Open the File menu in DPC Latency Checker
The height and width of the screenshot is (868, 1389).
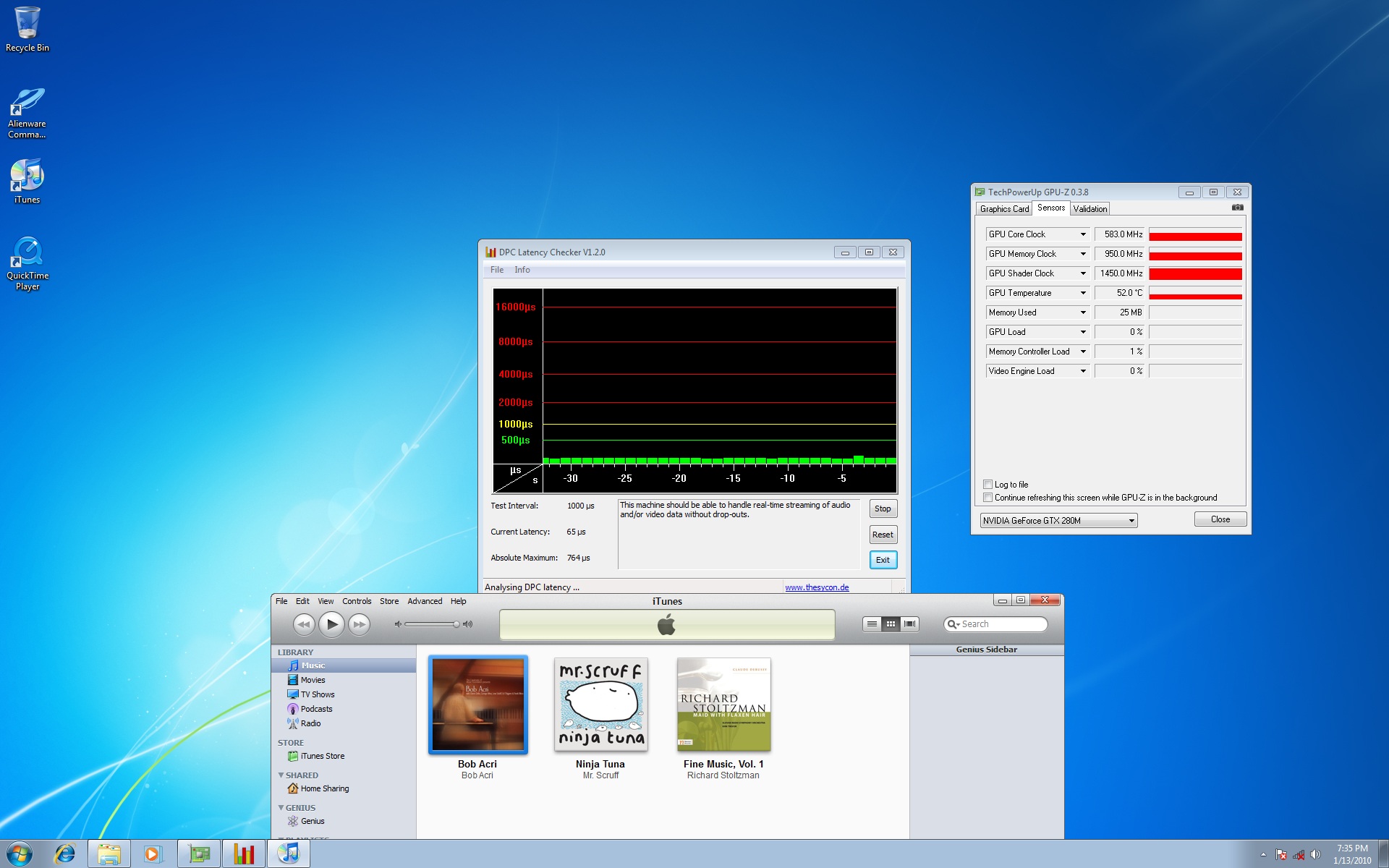[x=497, y=270]
